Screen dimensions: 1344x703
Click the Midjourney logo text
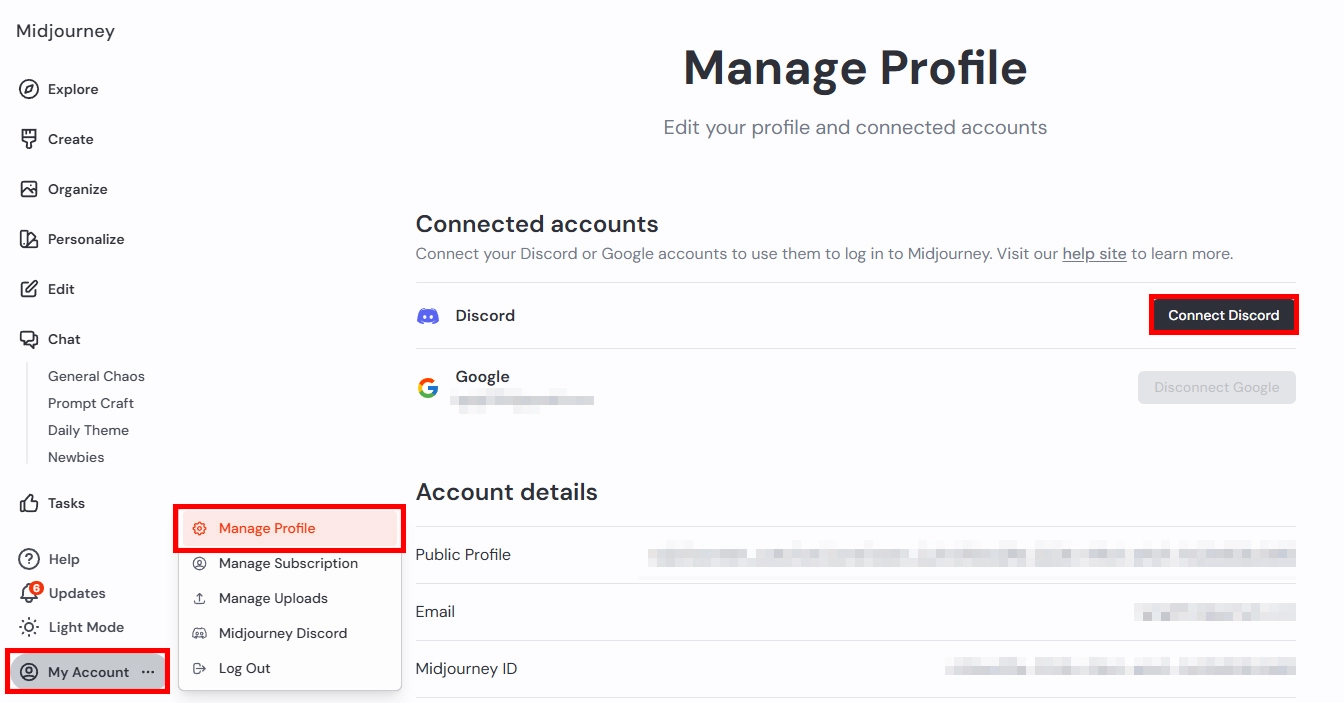coord(66,31)
